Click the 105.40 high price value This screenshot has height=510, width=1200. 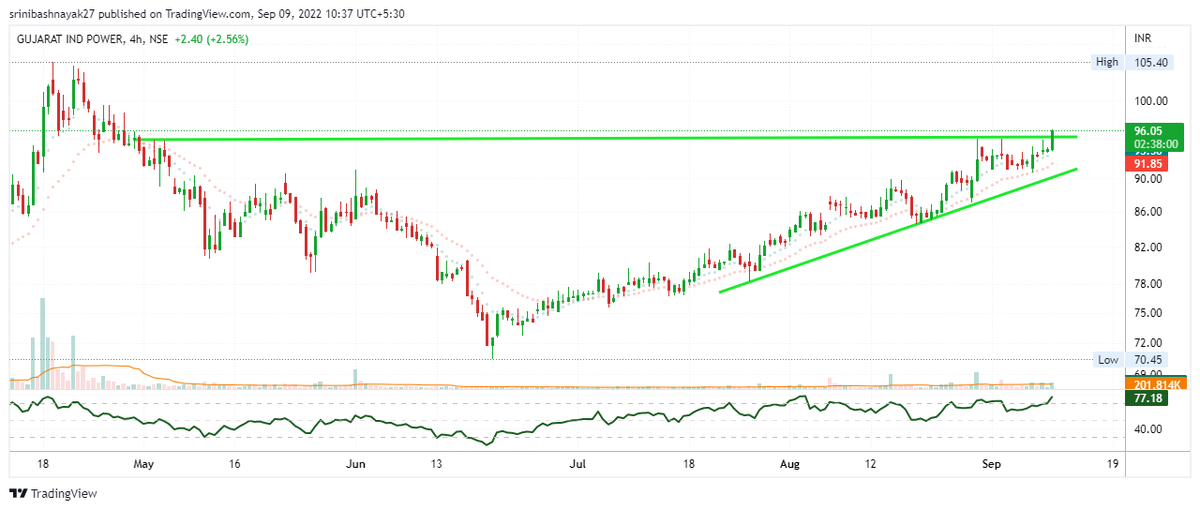pyautogui.click(x=1152, y=62)
